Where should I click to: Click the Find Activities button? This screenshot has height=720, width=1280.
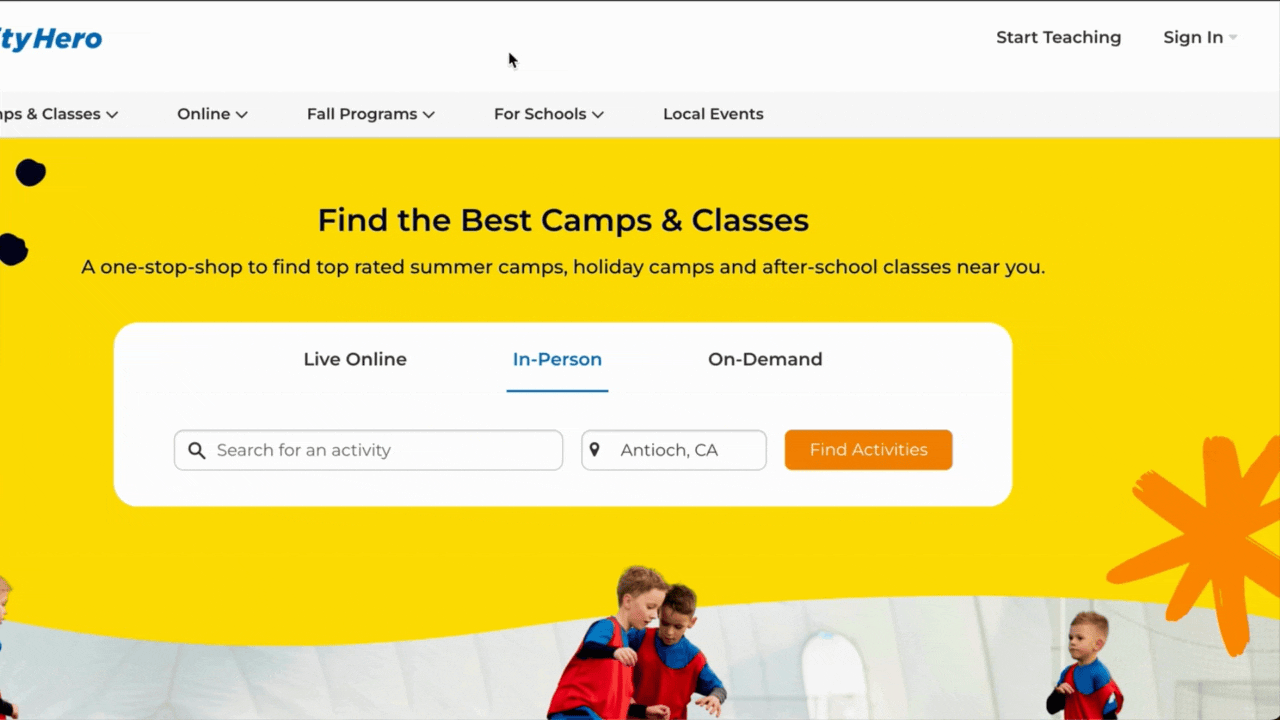[x=868, y=450]
